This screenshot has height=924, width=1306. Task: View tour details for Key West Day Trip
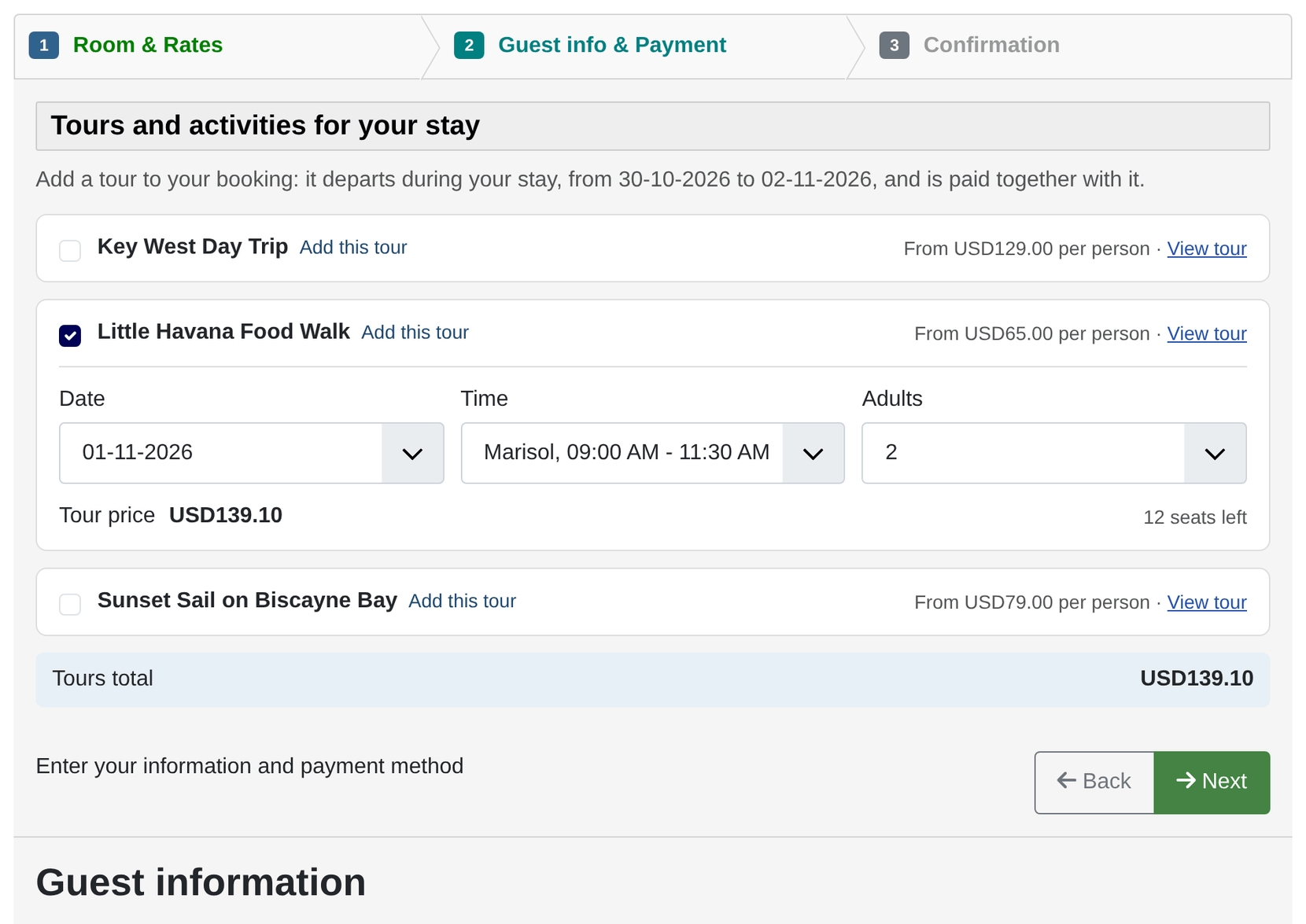tap(1207, 248)
